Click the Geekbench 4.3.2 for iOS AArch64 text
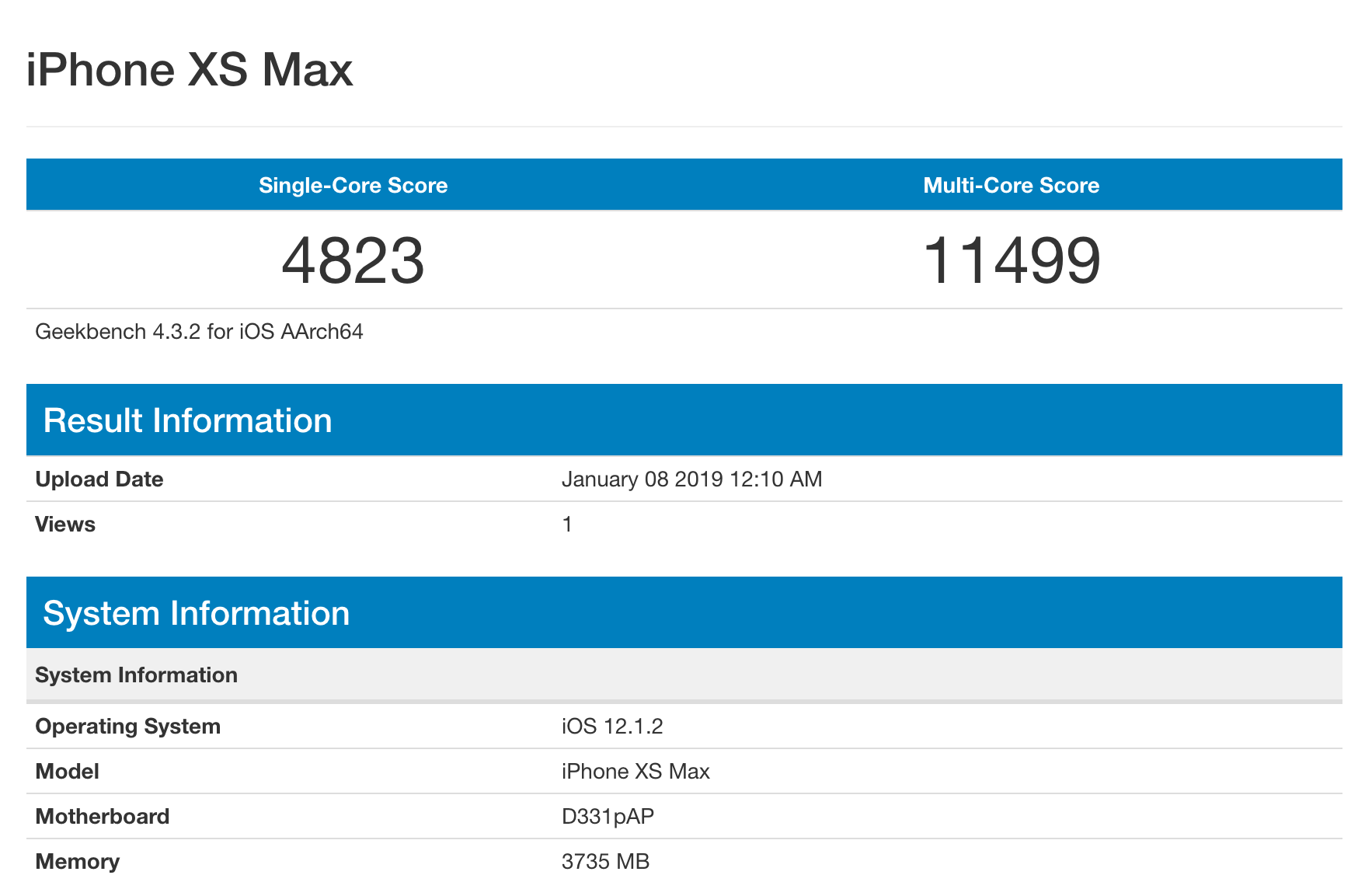 [199, 332]
